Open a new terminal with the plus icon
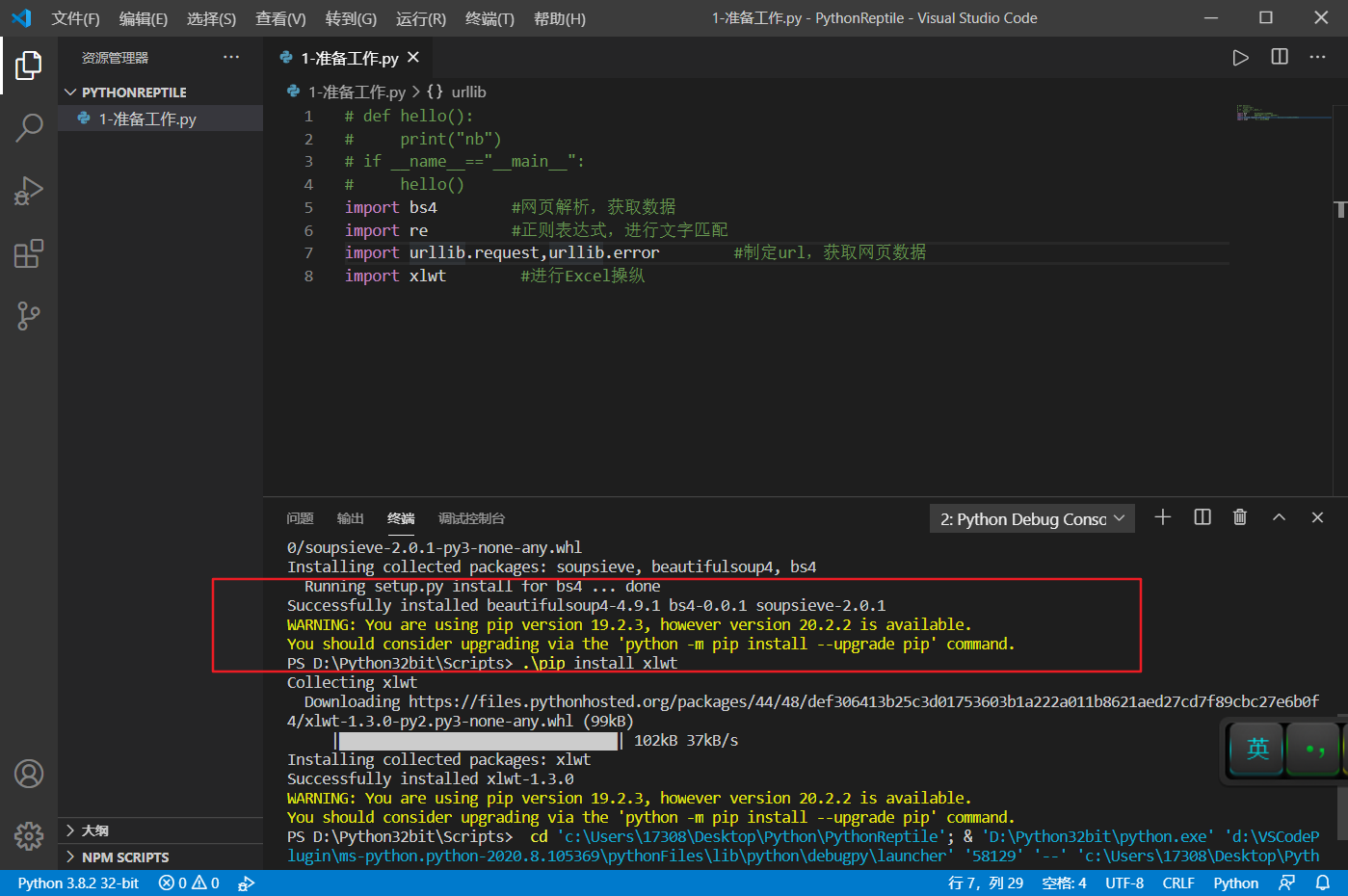This screenshot has width=1348, height=896. (1163, 517)
